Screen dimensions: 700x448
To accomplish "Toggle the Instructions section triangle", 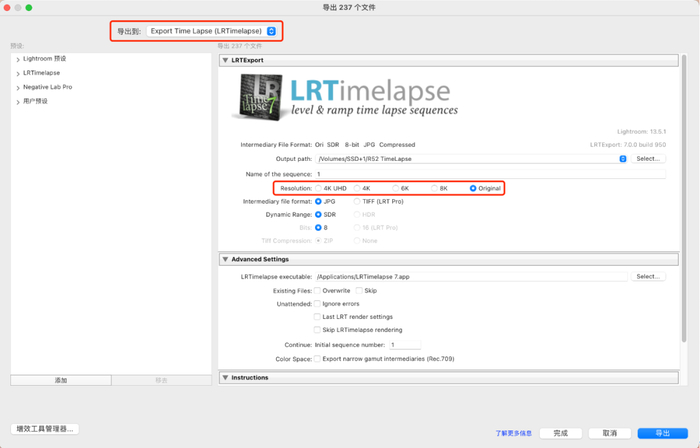I will click(x=225, y=377).
